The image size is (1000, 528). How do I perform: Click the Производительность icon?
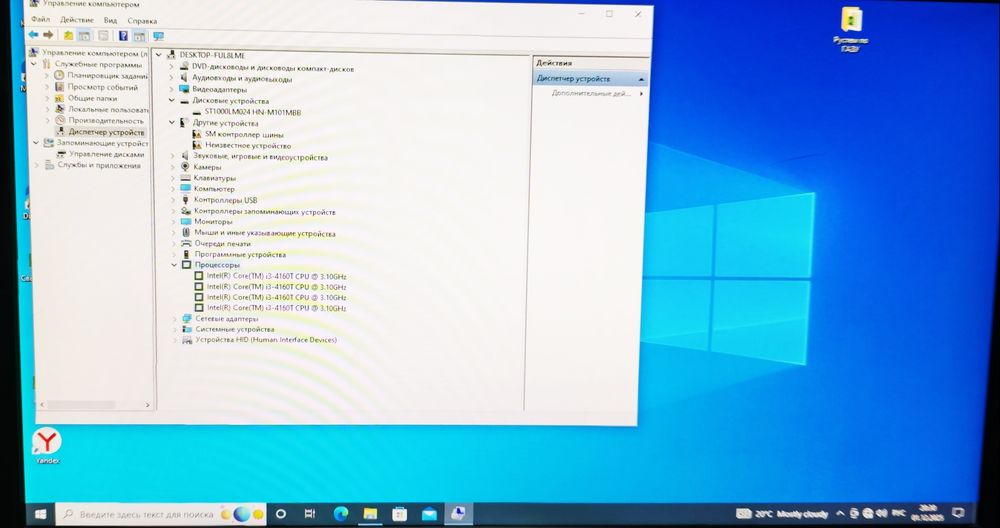[x=60, y=121]
